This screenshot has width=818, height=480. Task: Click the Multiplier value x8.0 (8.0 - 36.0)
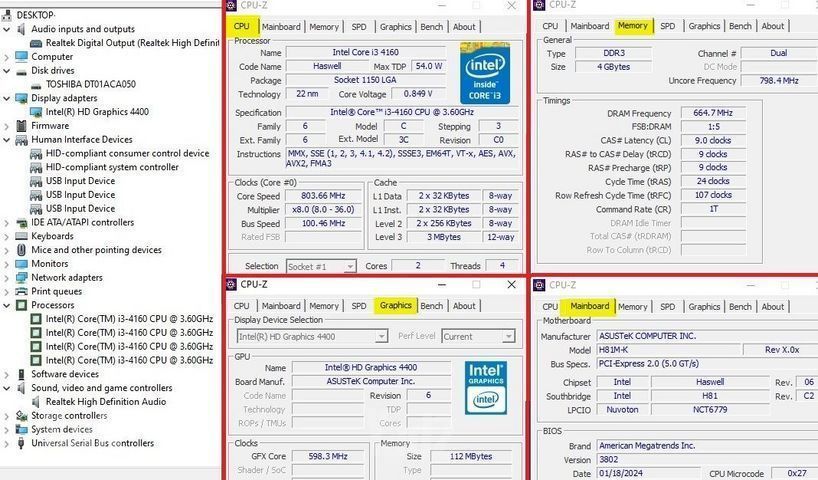point(323,210)
